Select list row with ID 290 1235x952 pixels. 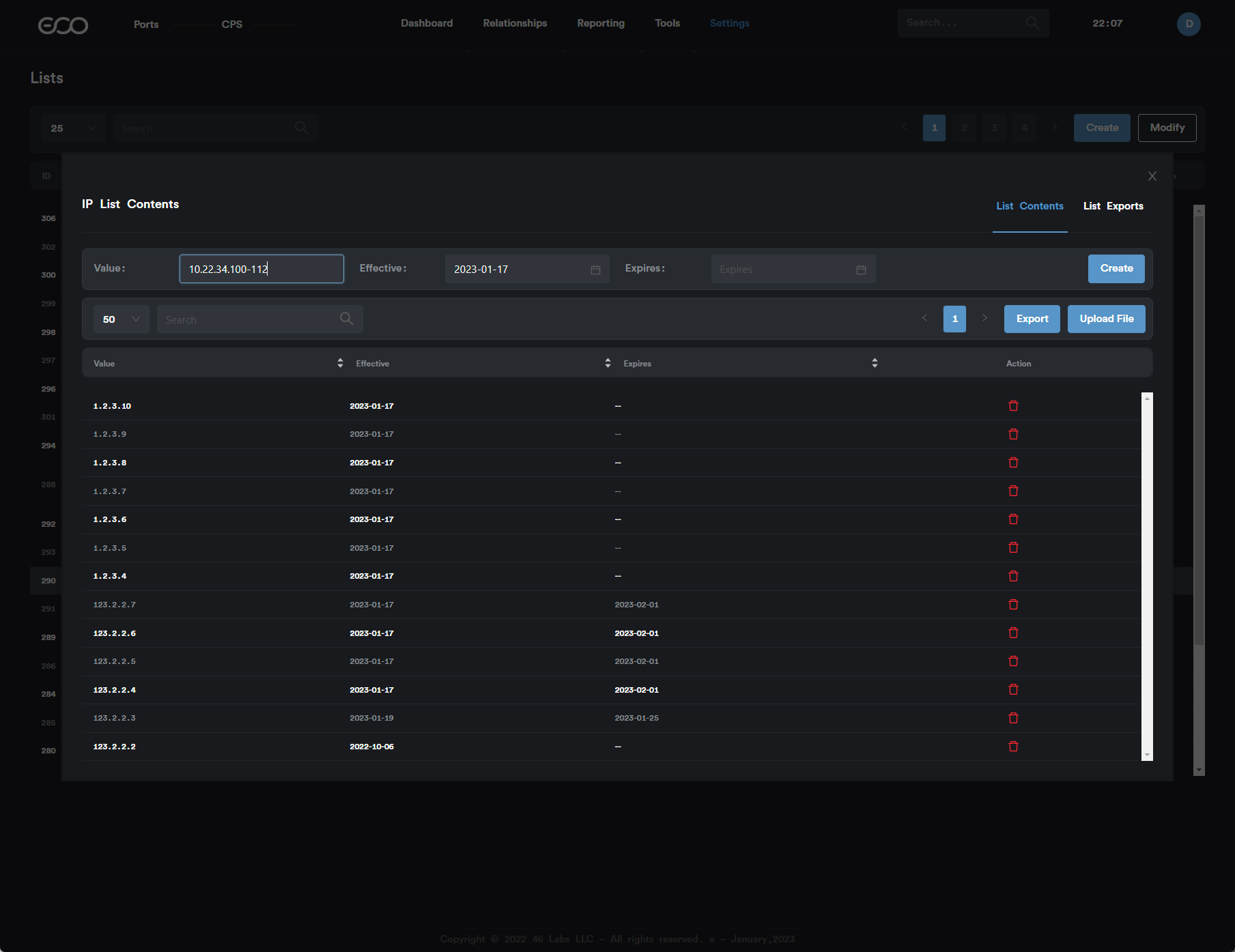point(48,581)
